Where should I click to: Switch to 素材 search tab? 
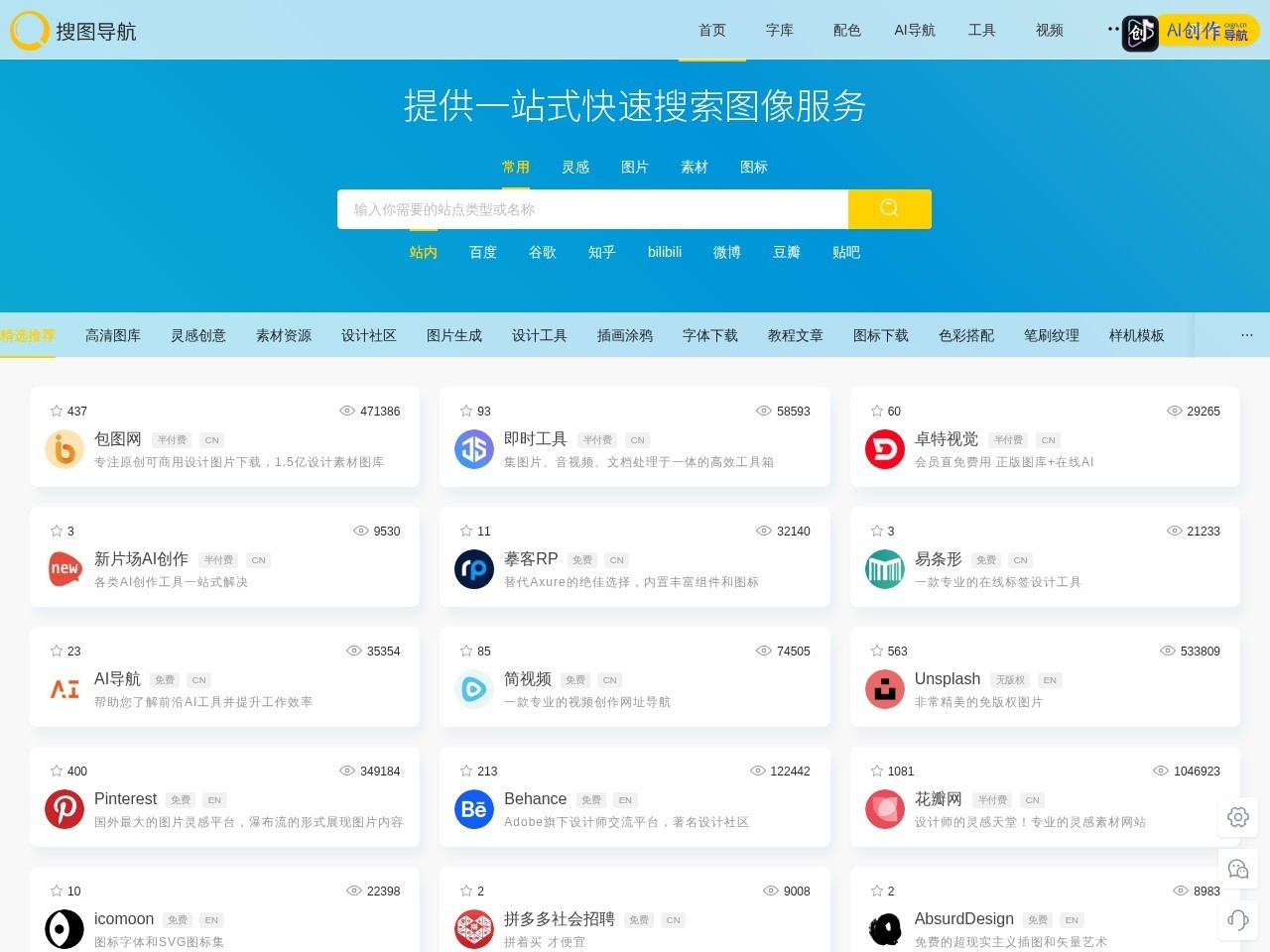695,167
